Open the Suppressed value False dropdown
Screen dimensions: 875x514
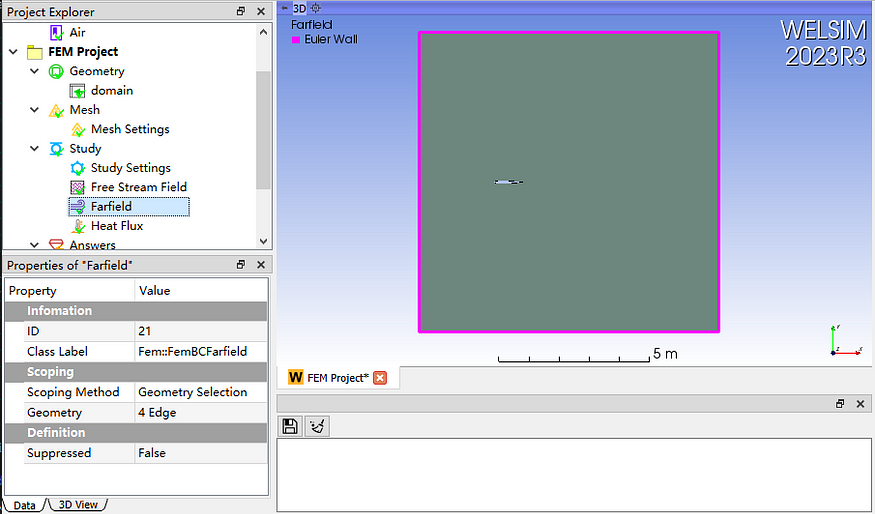click(201, 453)
